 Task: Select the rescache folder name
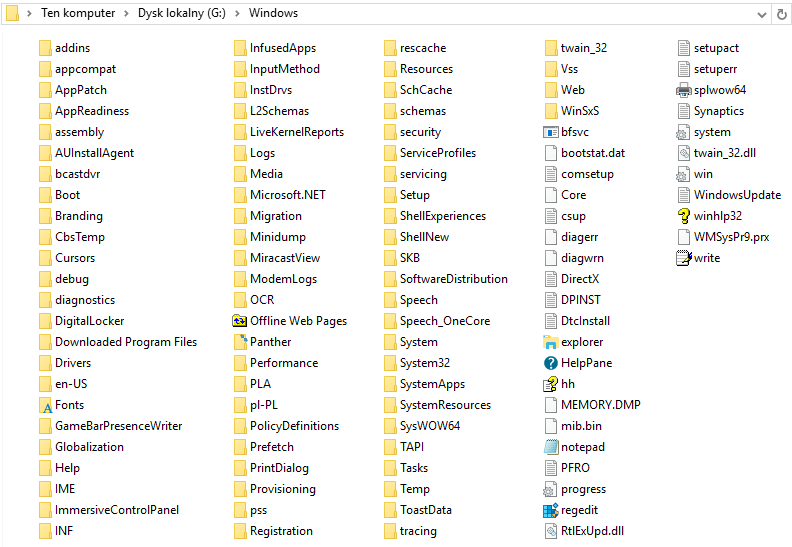(423, 48)
